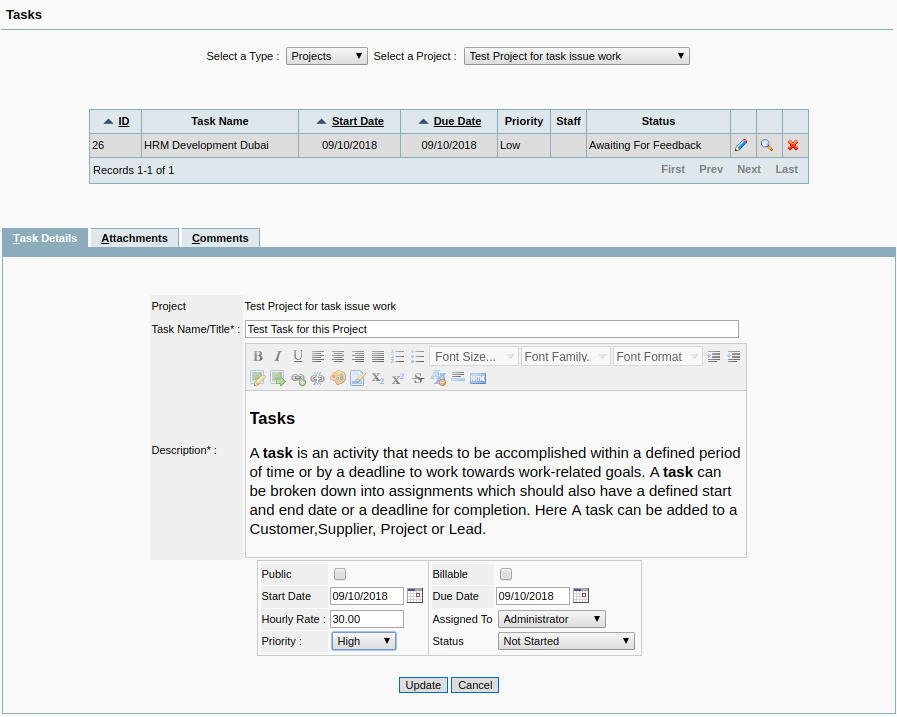This screenshot has width=897, height=717.
Task: Click the strikethrough icon in editor
Action: [418, 378]
